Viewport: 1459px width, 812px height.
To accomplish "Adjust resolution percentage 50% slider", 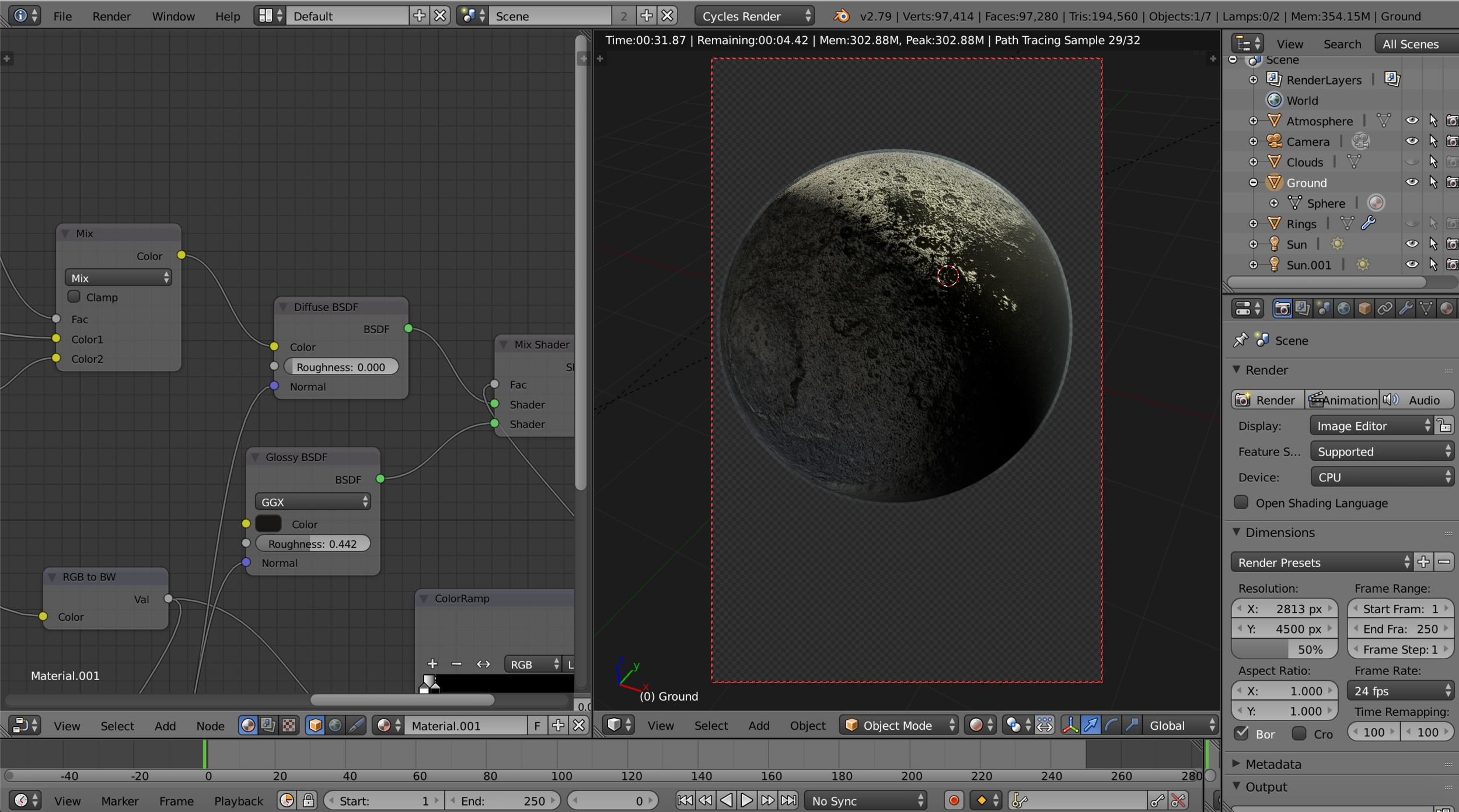I will coord(1284,649).
